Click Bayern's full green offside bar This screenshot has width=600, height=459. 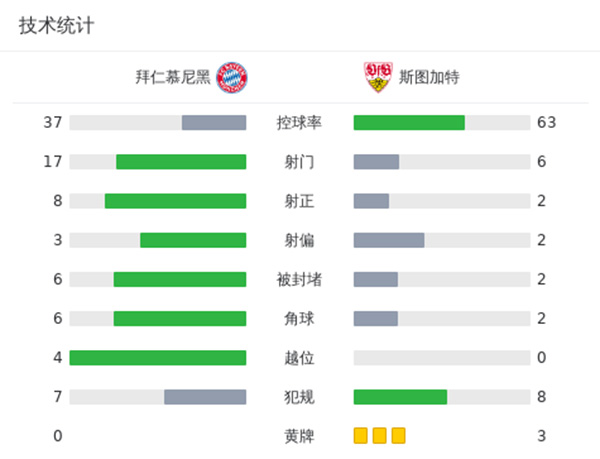point(158,358)
